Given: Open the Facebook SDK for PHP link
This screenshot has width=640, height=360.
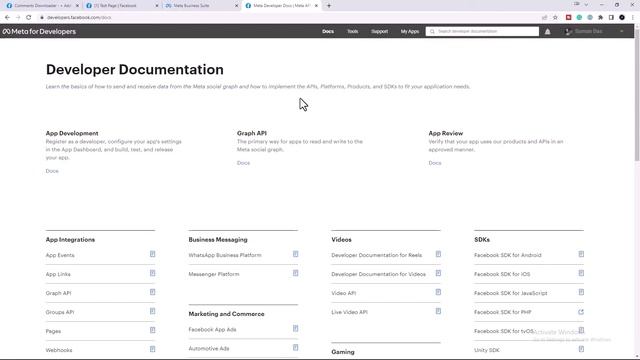Looking at the screenshot, I should [x=502, y=312].
